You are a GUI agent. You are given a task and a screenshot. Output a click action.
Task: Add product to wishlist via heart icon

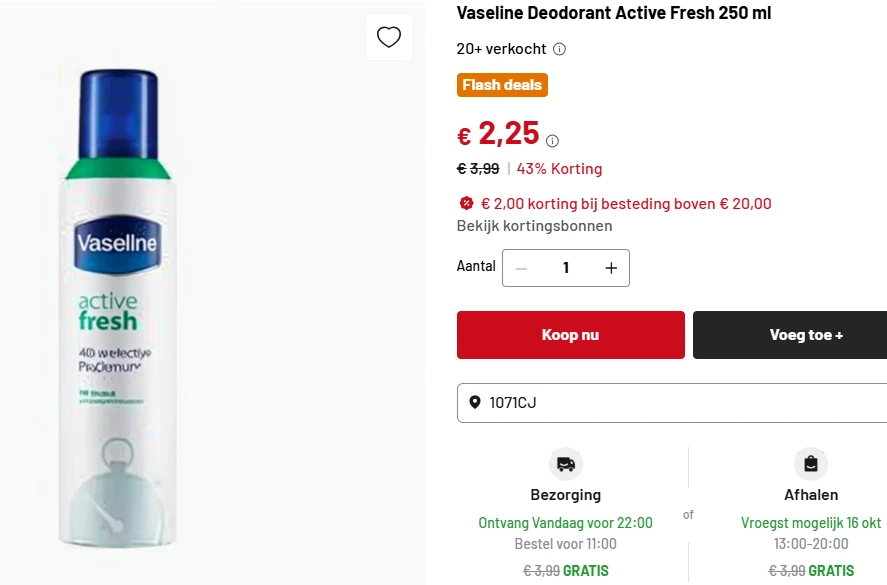click(x=389, y=38)
